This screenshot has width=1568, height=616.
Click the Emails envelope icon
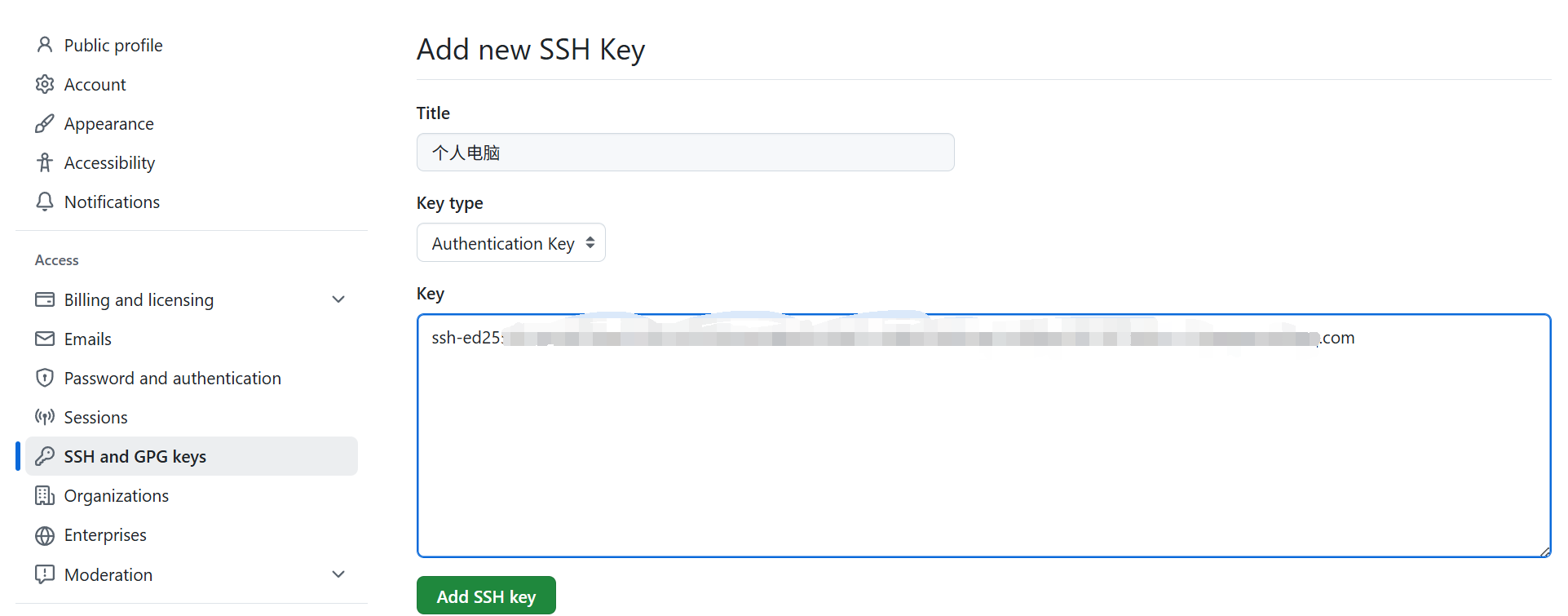(x=45, y=339)
